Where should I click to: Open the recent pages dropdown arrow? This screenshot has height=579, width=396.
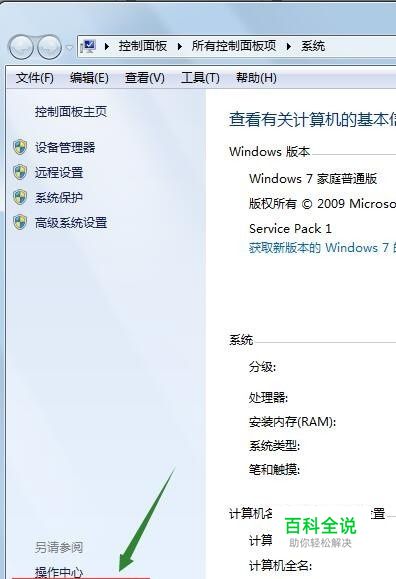coord(69,47)
